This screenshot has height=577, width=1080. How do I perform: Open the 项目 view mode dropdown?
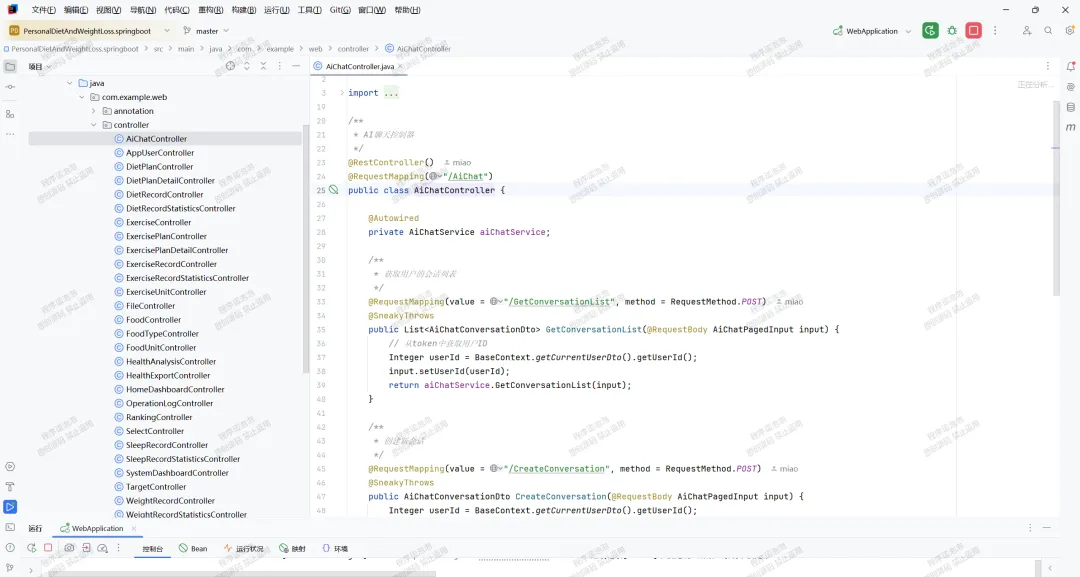pos(39,67)
